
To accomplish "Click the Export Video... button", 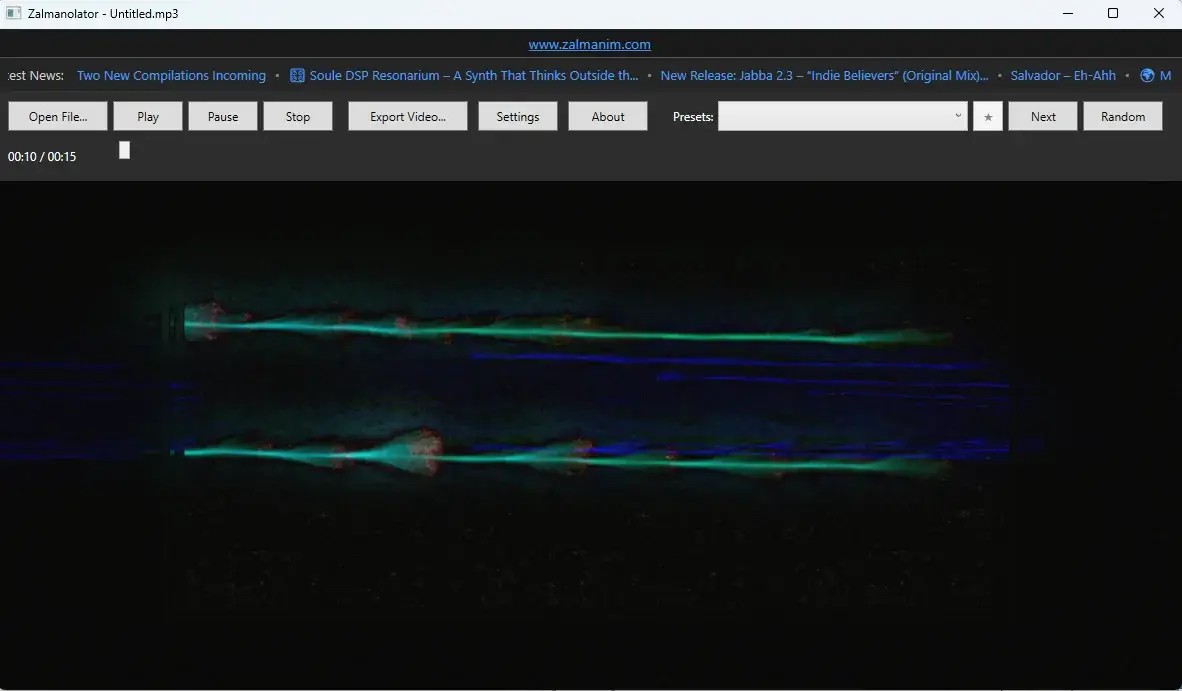I will [407, 117].
